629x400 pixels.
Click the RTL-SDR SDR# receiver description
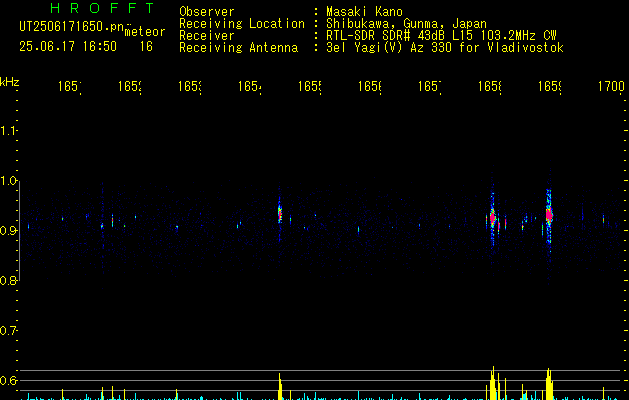coord(441,36)
